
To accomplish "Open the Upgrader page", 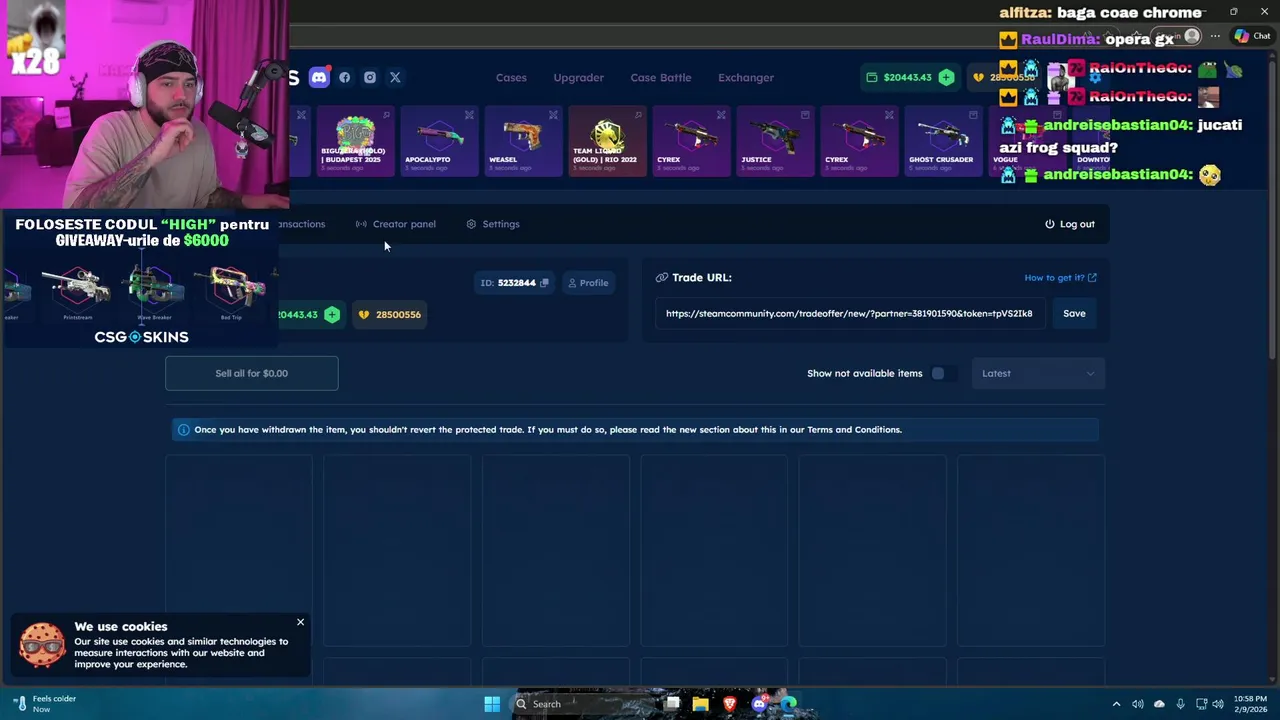I will [579, 77].
